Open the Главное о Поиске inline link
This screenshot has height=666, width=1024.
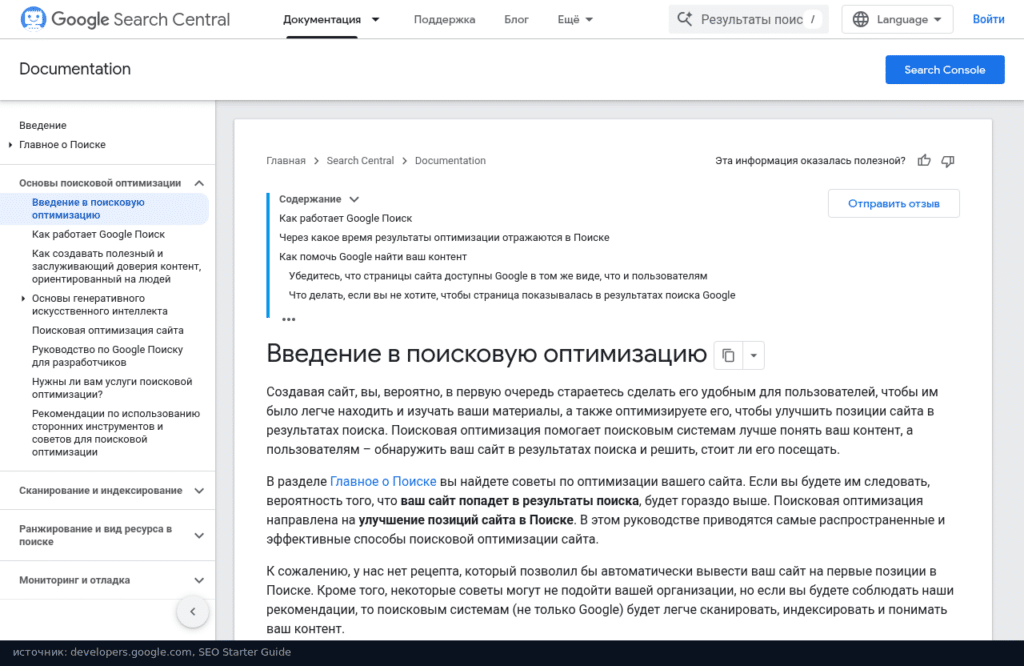pos(383,481)
